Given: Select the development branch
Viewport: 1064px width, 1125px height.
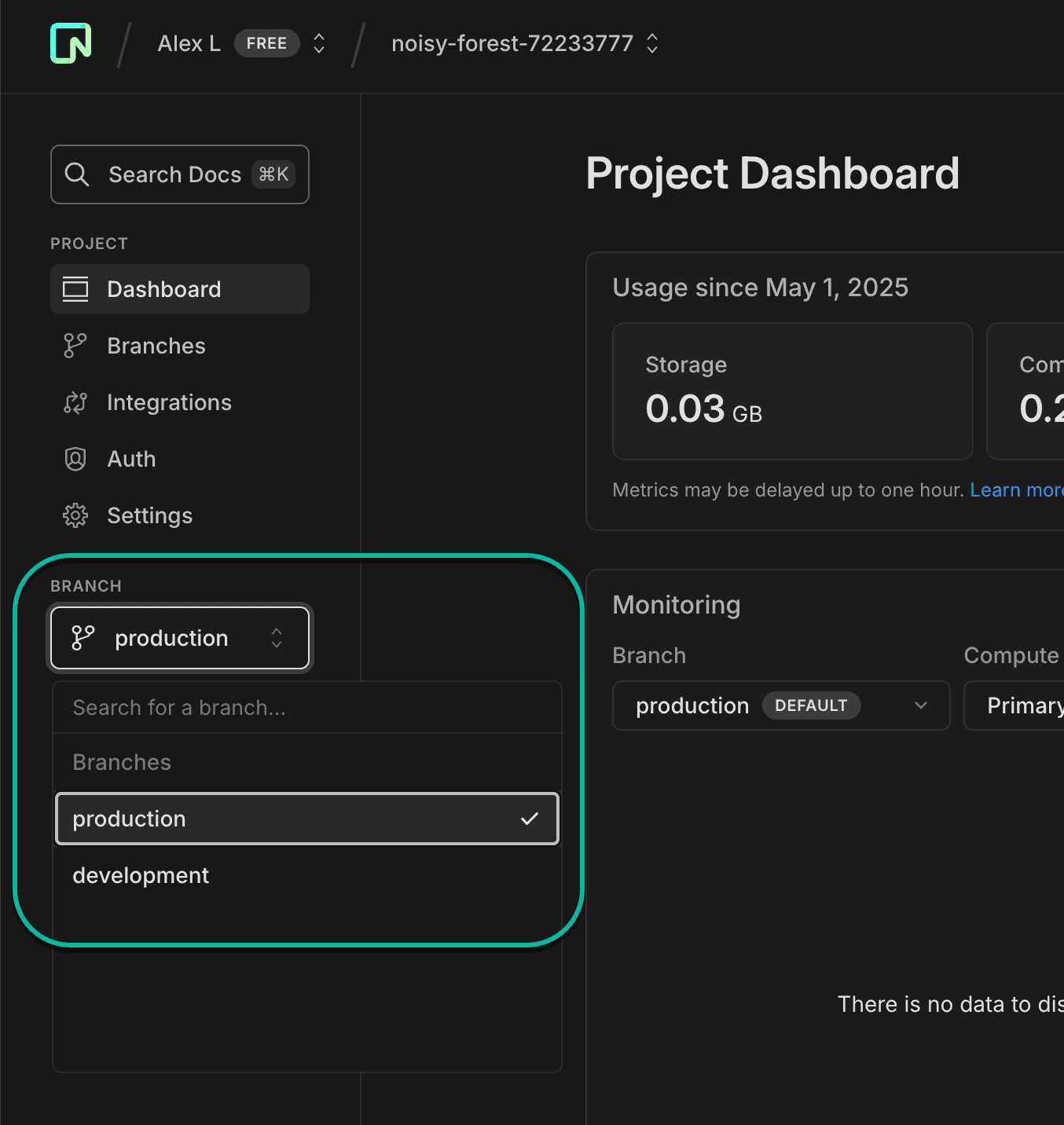Looking at the screenshot, I should click(141, 875).
